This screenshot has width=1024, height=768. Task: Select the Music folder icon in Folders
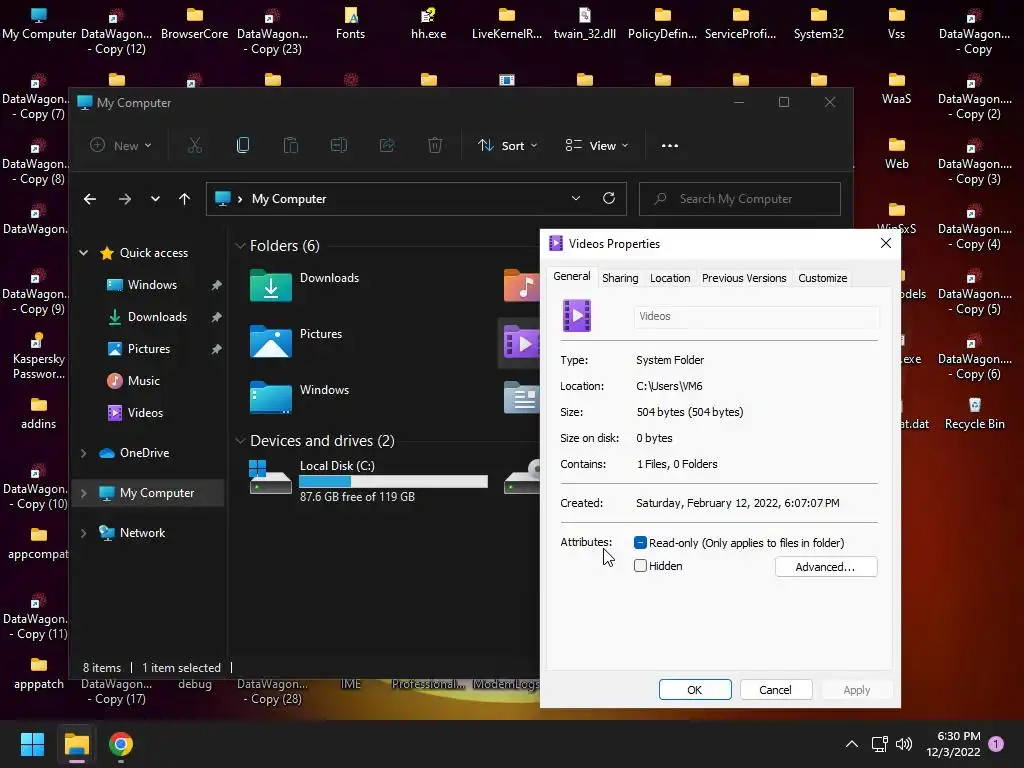click(521, 285)
